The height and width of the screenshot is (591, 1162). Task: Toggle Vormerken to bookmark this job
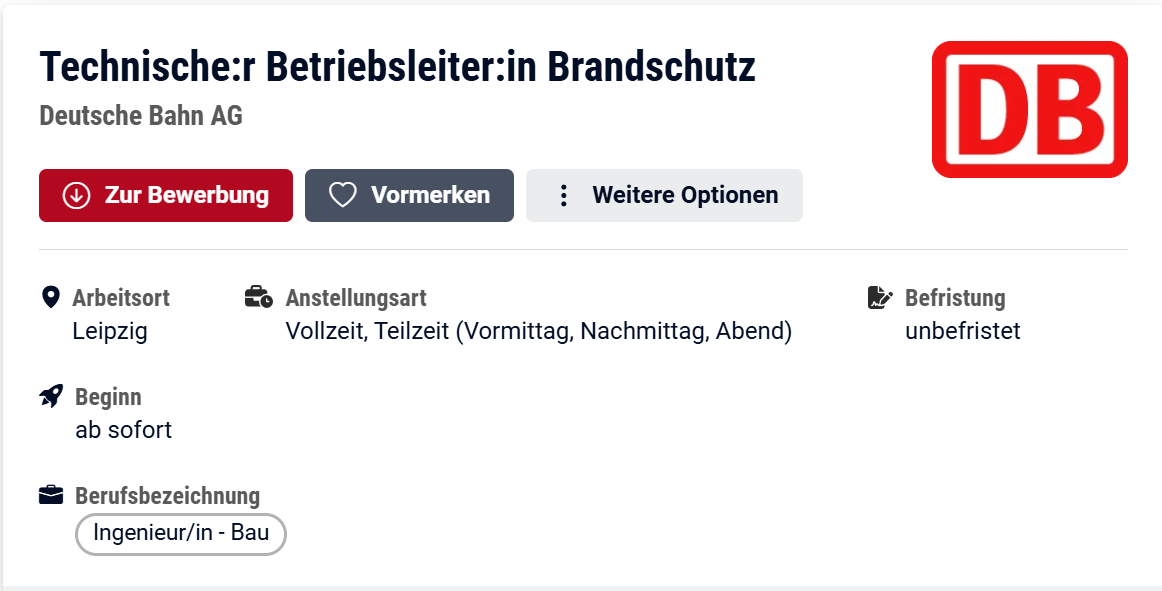point(409,195)
